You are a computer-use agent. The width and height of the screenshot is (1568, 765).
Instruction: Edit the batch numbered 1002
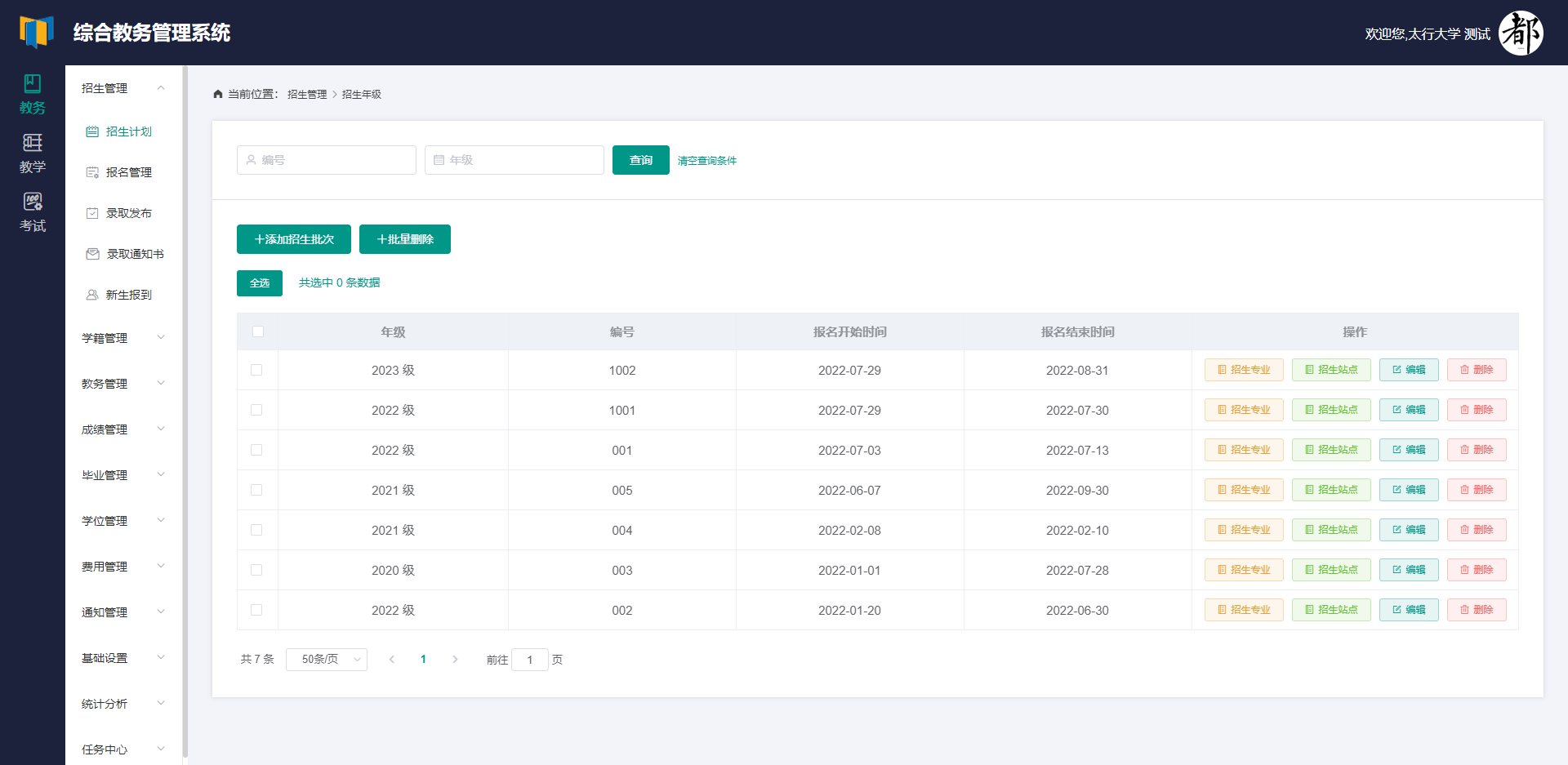click(1409, 370)
